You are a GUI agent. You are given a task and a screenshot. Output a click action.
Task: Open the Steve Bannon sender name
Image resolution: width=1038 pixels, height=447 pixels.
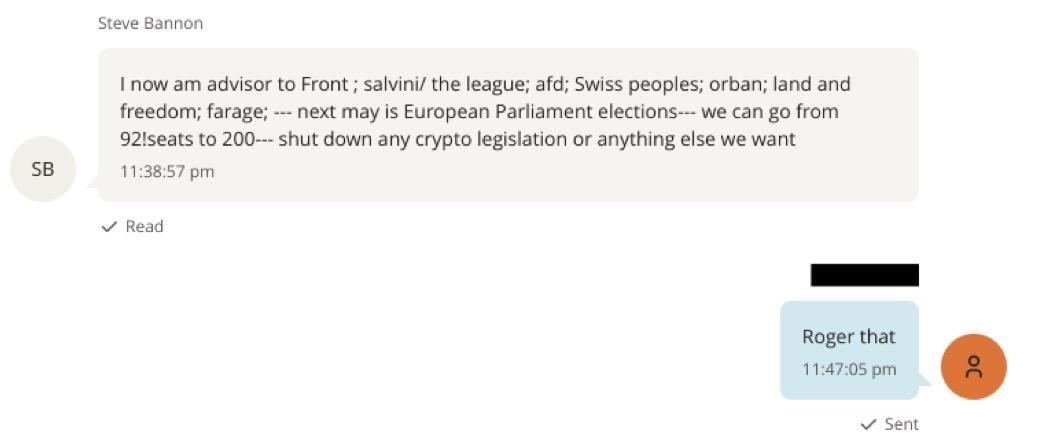pos(150,23)
